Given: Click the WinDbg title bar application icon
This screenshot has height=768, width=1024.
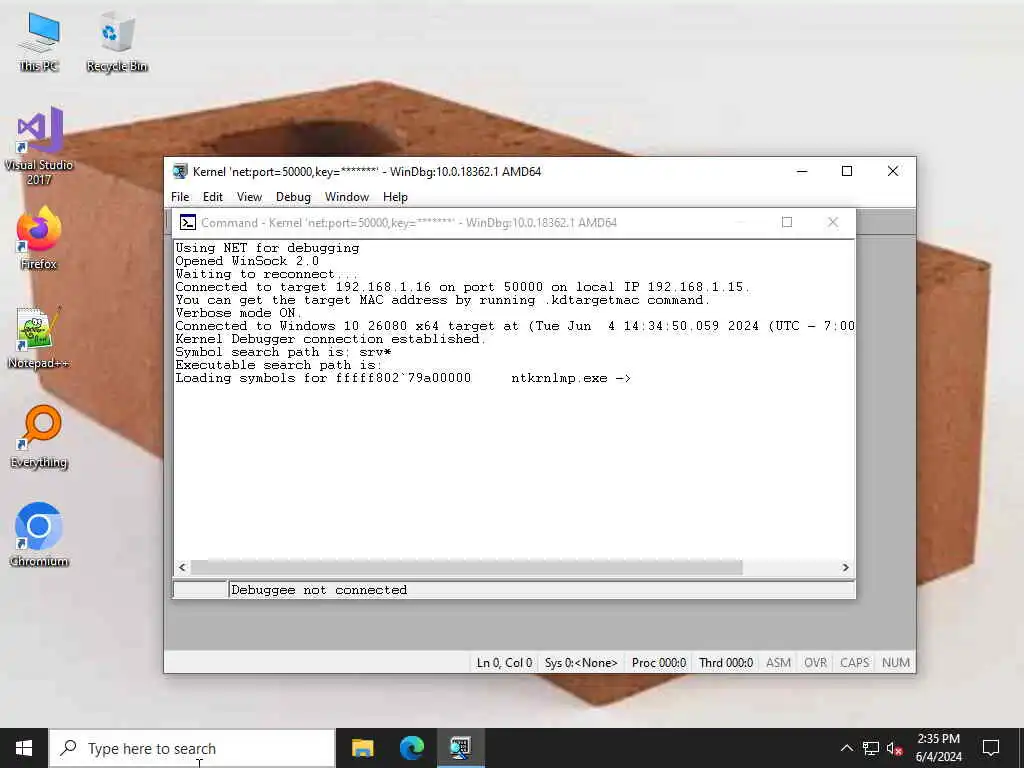Looking at the screenshot, I should pyautogui.click(x=180, y=172).
